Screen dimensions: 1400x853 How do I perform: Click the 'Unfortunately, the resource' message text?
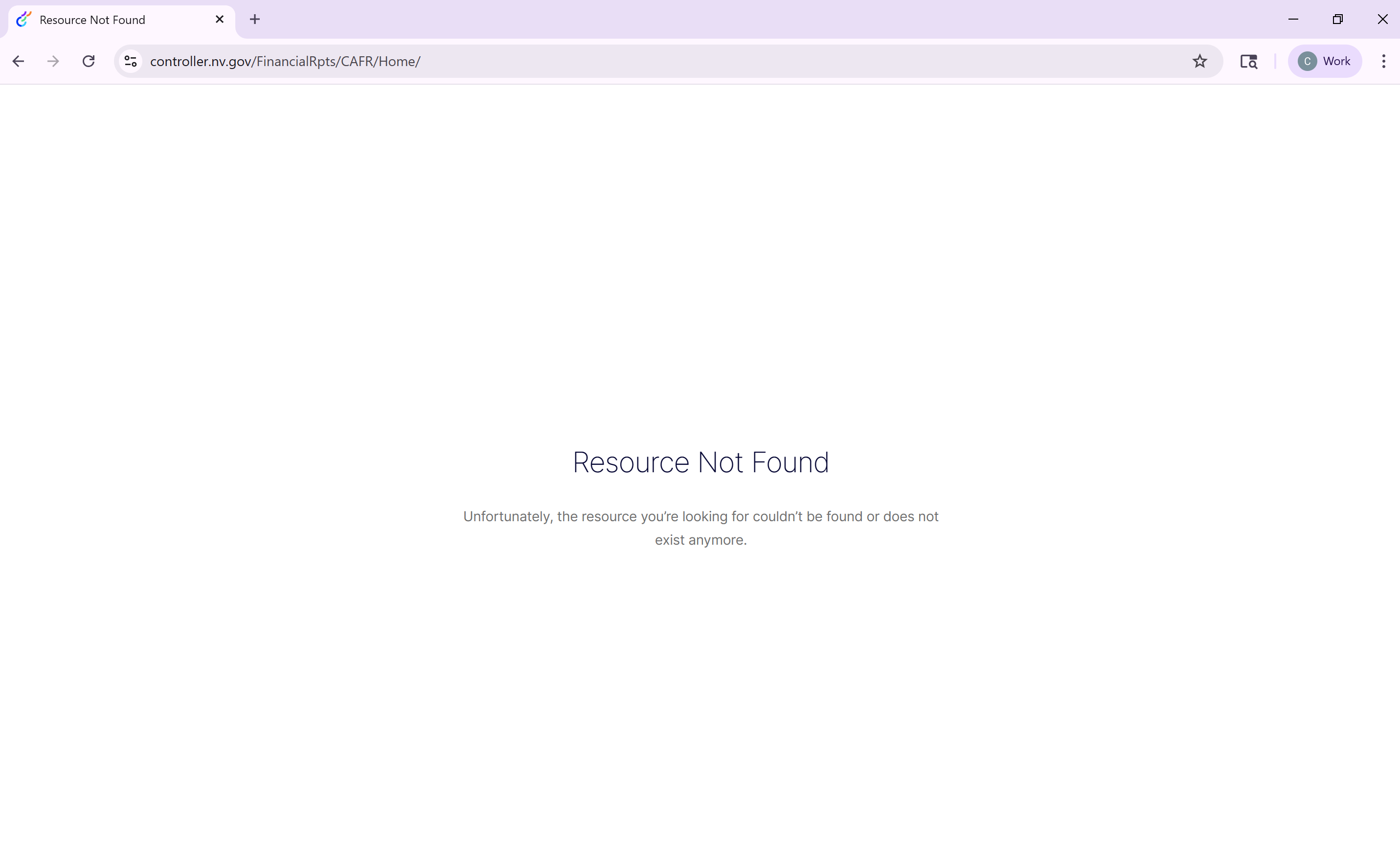point(700,528)
